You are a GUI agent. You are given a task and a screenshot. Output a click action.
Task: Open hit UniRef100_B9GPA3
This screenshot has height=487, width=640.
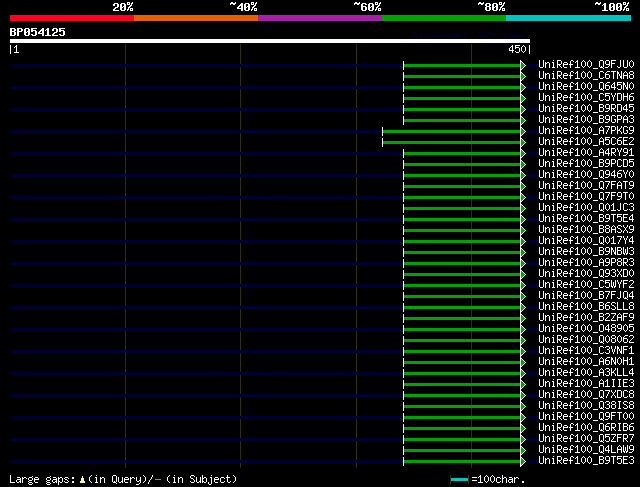[x=586, y=120]
